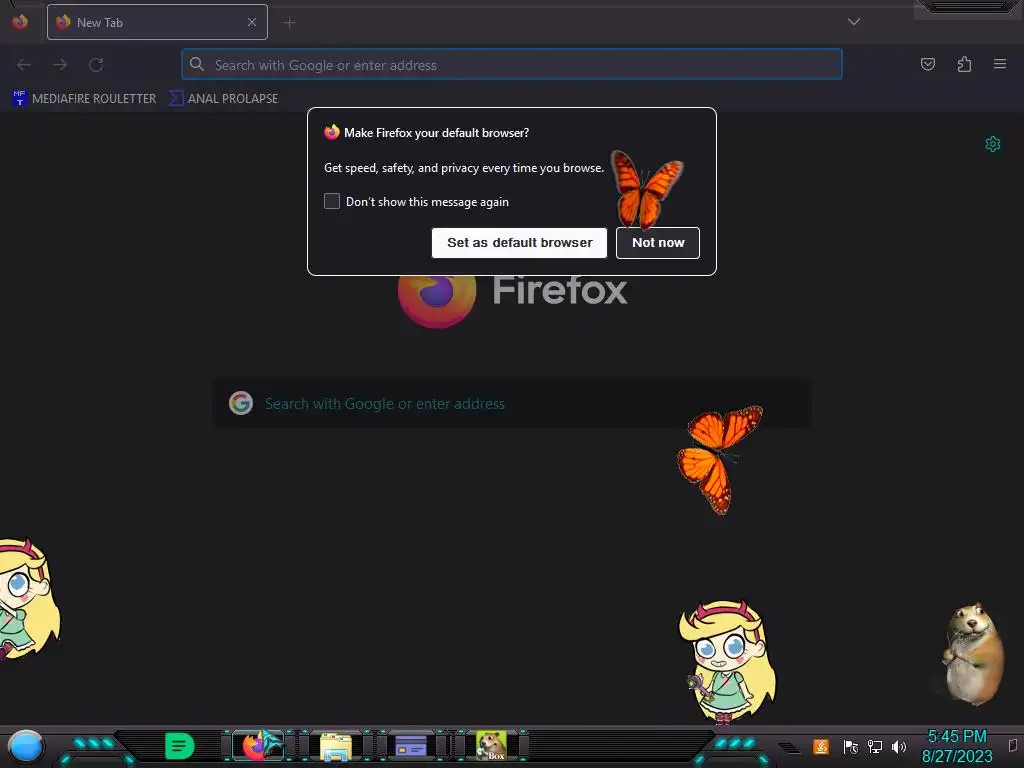1024x768 pixels.
Task: Click the Firefox icon in the dialog title
Action: click(332, 132)
